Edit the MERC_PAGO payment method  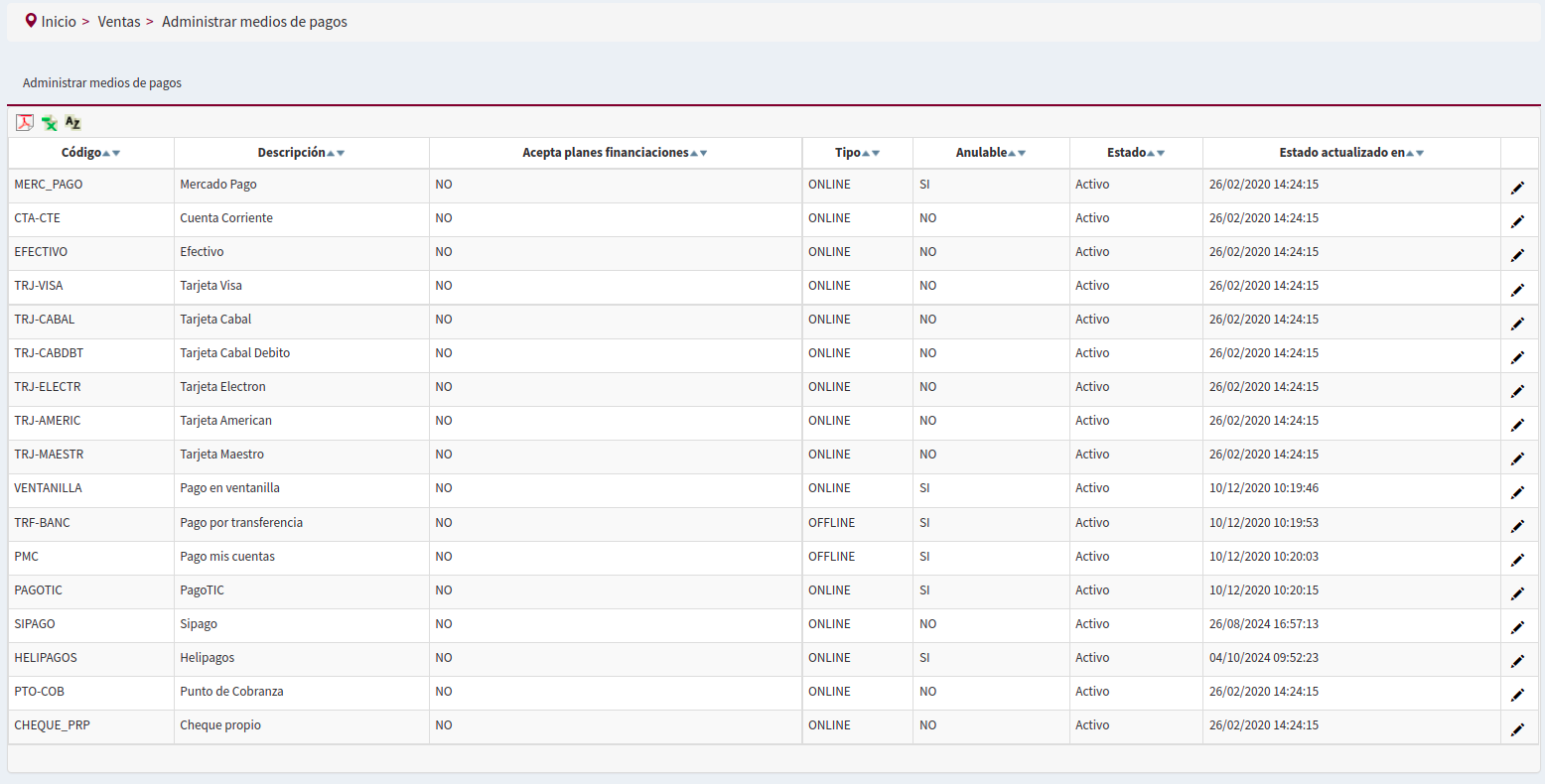1517,188
